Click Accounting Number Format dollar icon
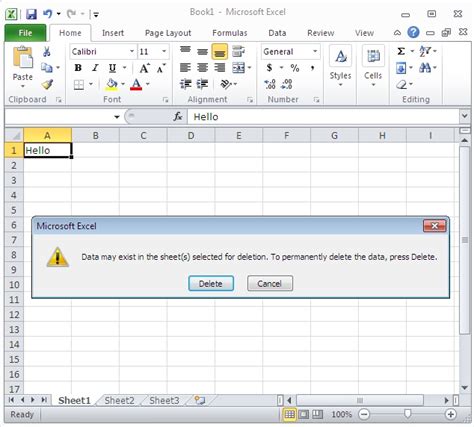Viewport: 474px width, 427px height. tap(269, 68)
